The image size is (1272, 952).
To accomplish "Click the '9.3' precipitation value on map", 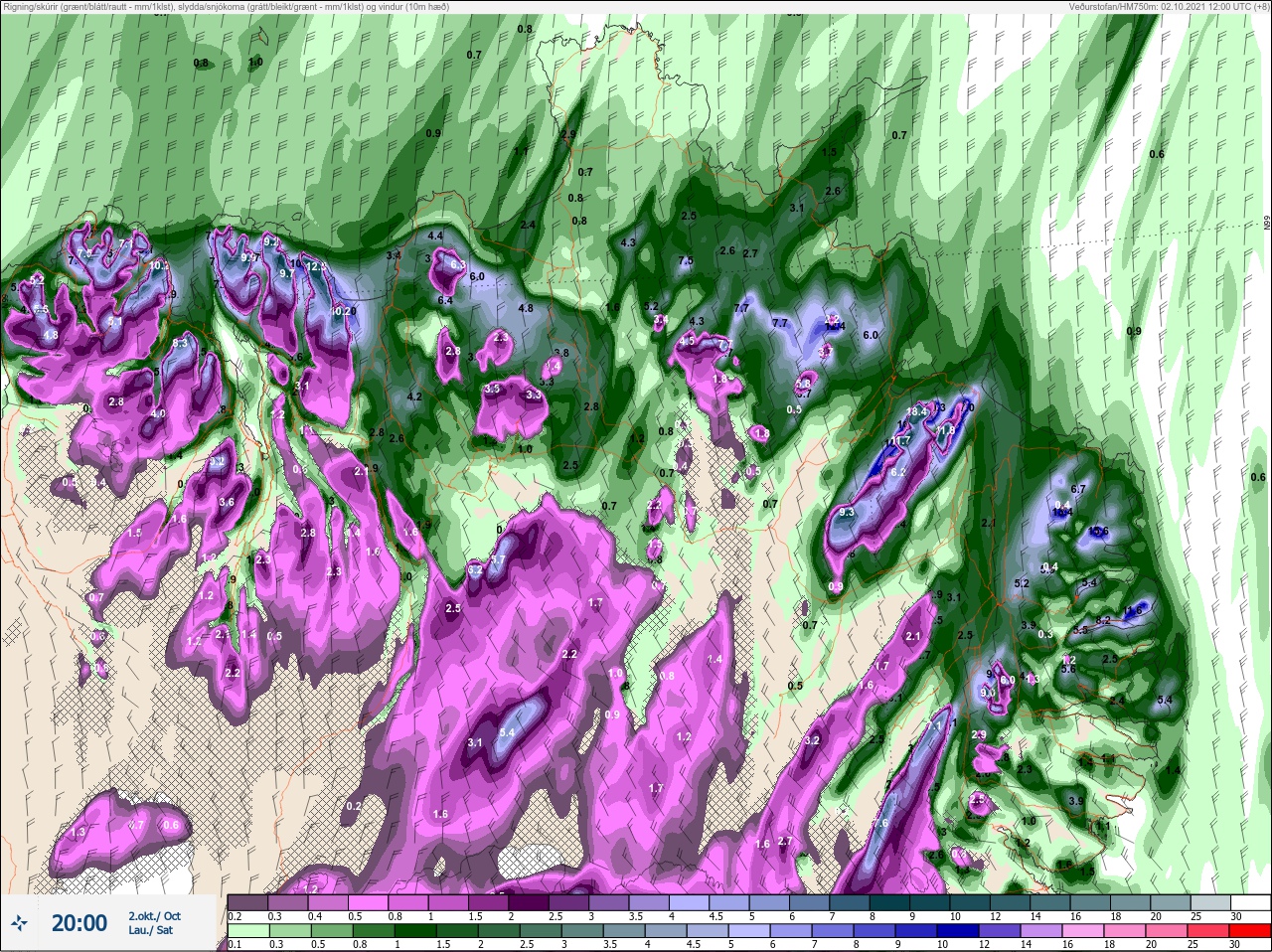I will (x=847, y=513).
